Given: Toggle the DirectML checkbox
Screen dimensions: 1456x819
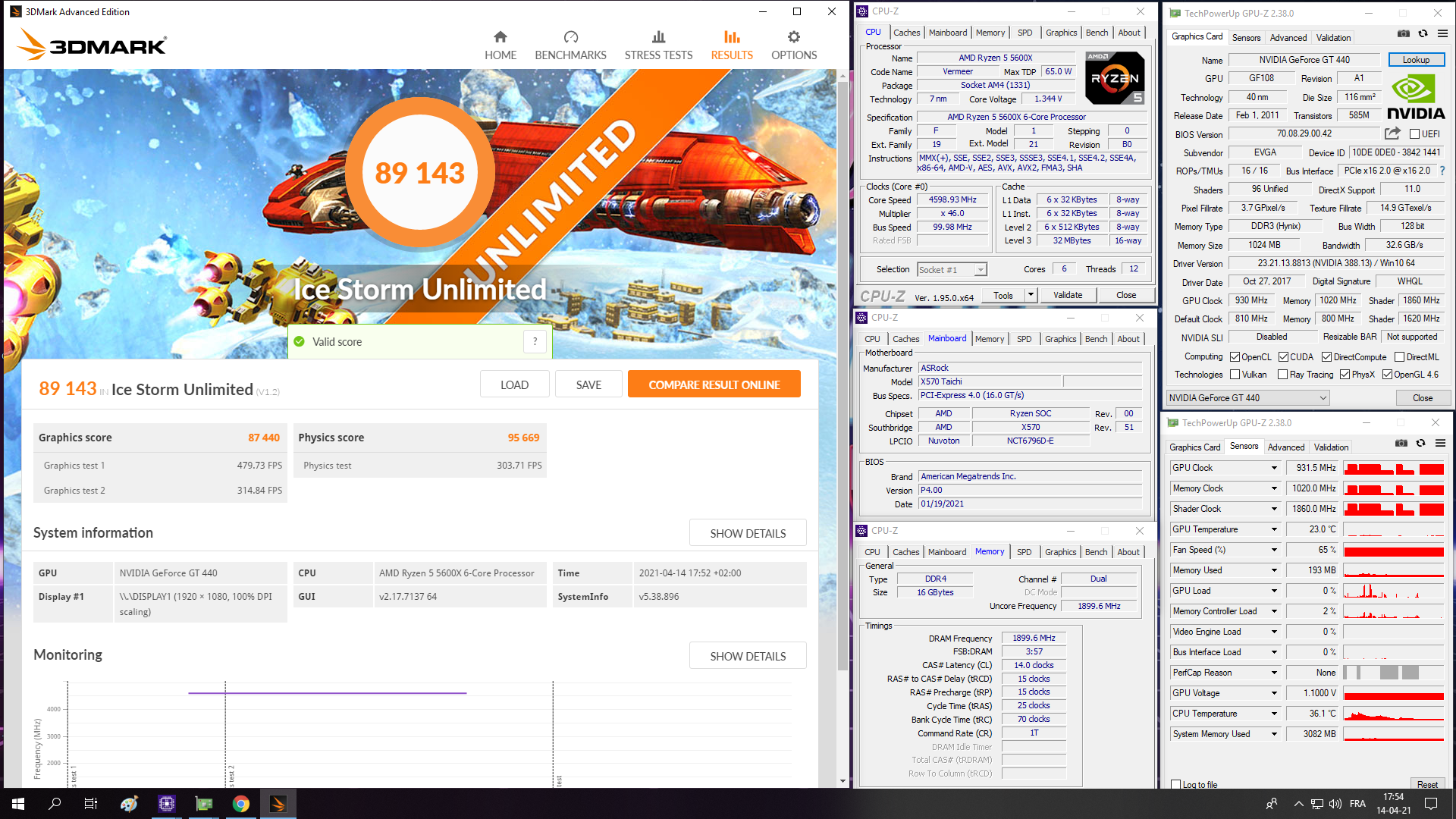Looking at the screenshot, I should [1399, 357].
